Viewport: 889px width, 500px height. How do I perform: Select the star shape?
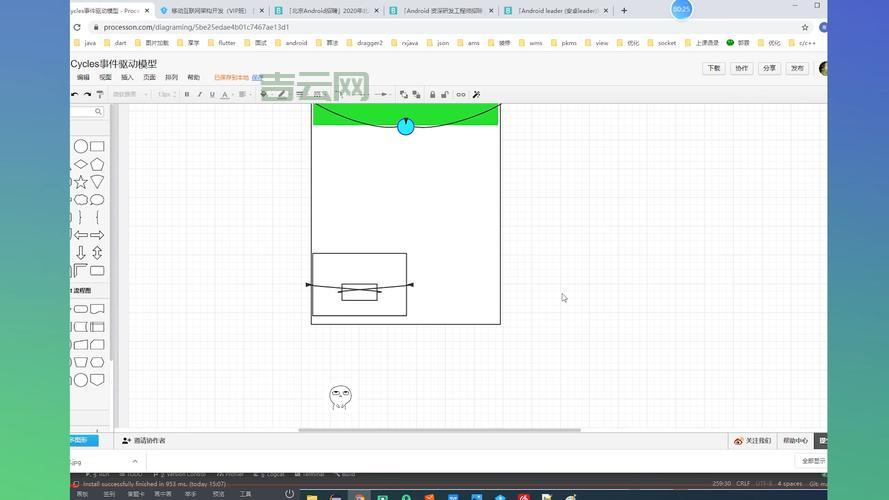pos(81,182)
